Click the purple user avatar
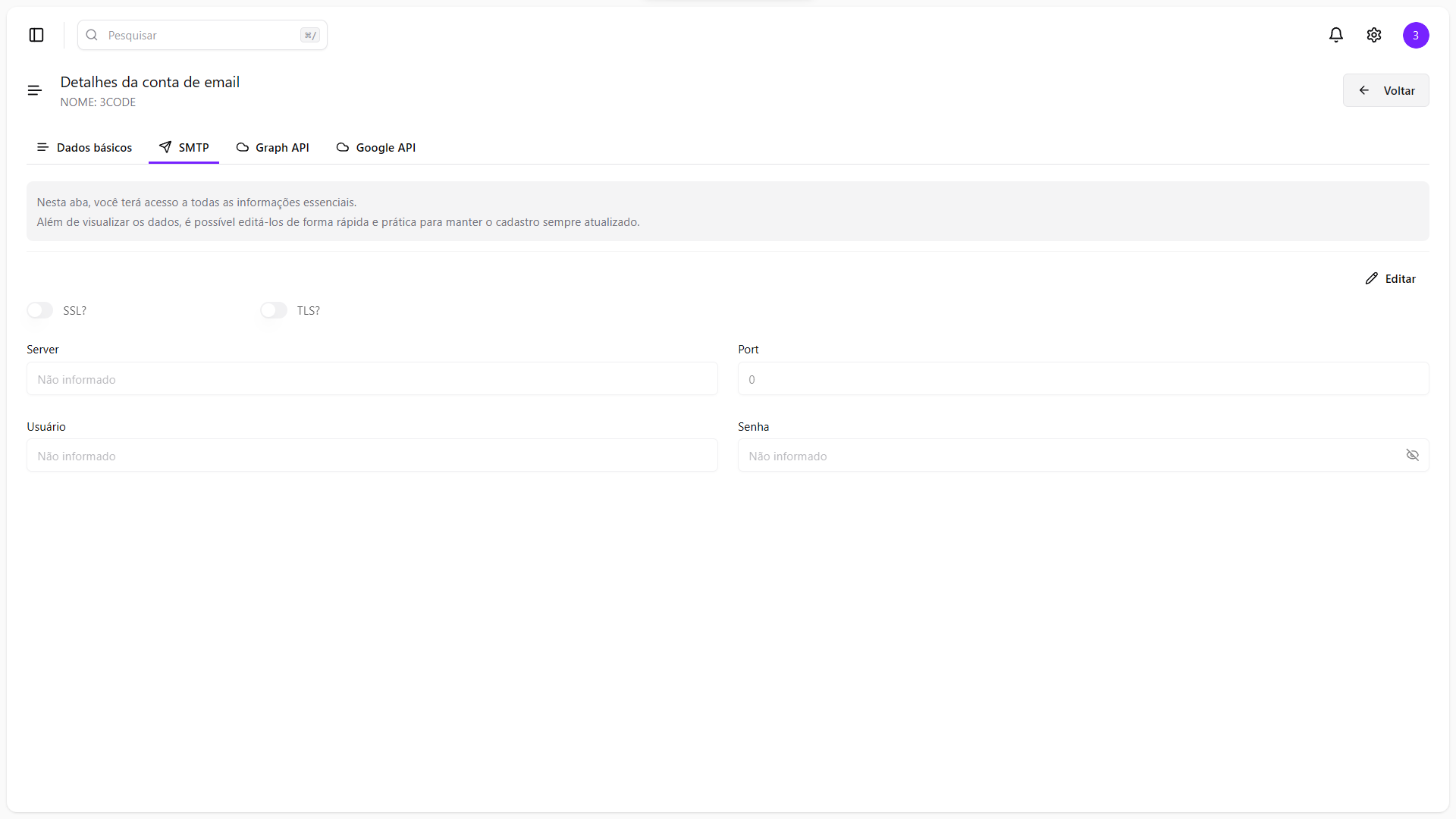The height and width of the screenshot is (819, 1456). (x=1416, y=35)
